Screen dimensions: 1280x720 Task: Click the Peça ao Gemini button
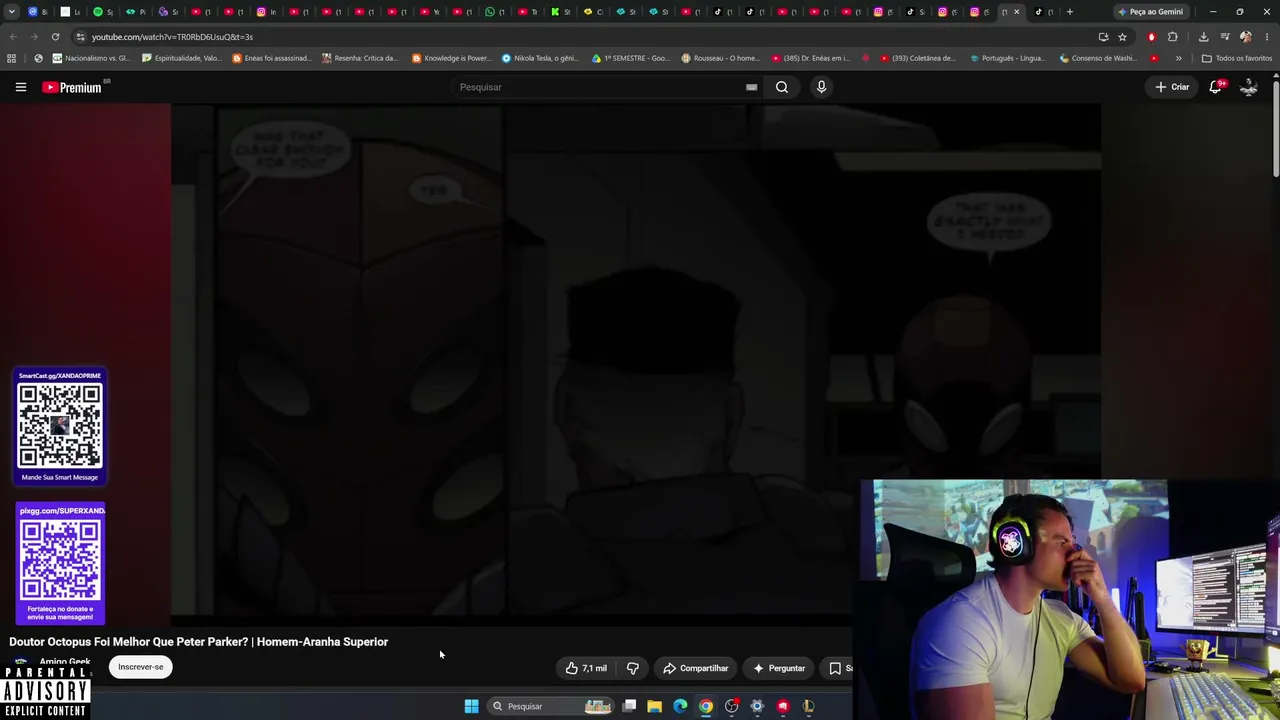click(1150, 12)
